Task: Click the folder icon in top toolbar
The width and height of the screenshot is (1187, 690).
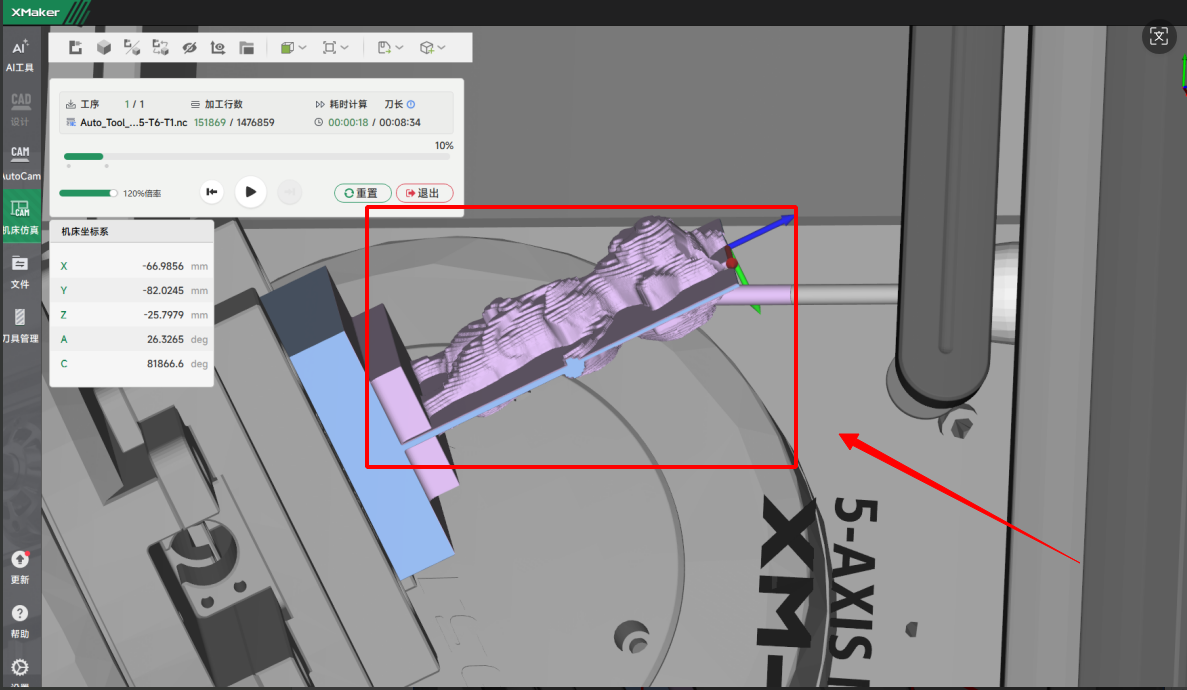Action: click(247, 47)
